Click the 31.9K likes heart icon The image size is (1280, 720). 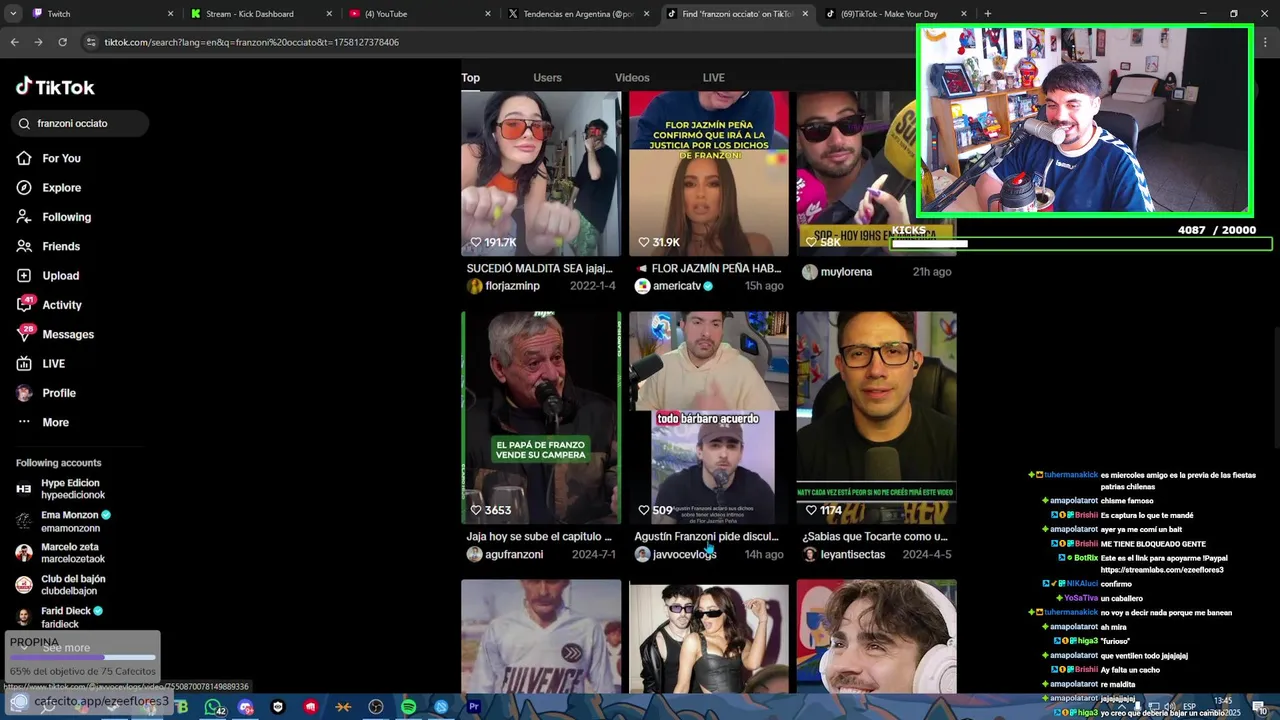click(644, 242)
